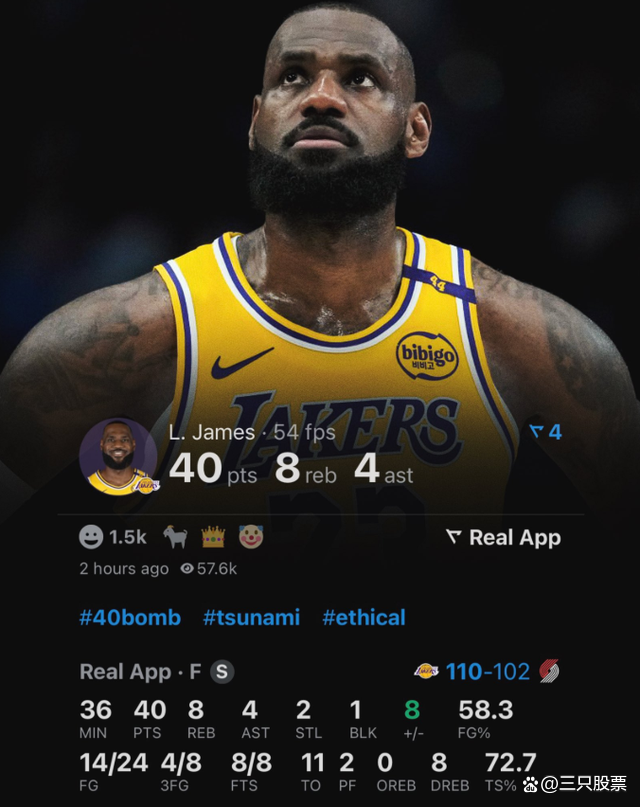Select the clown emoji reaction
640x807 pixels.
point(251,537)
